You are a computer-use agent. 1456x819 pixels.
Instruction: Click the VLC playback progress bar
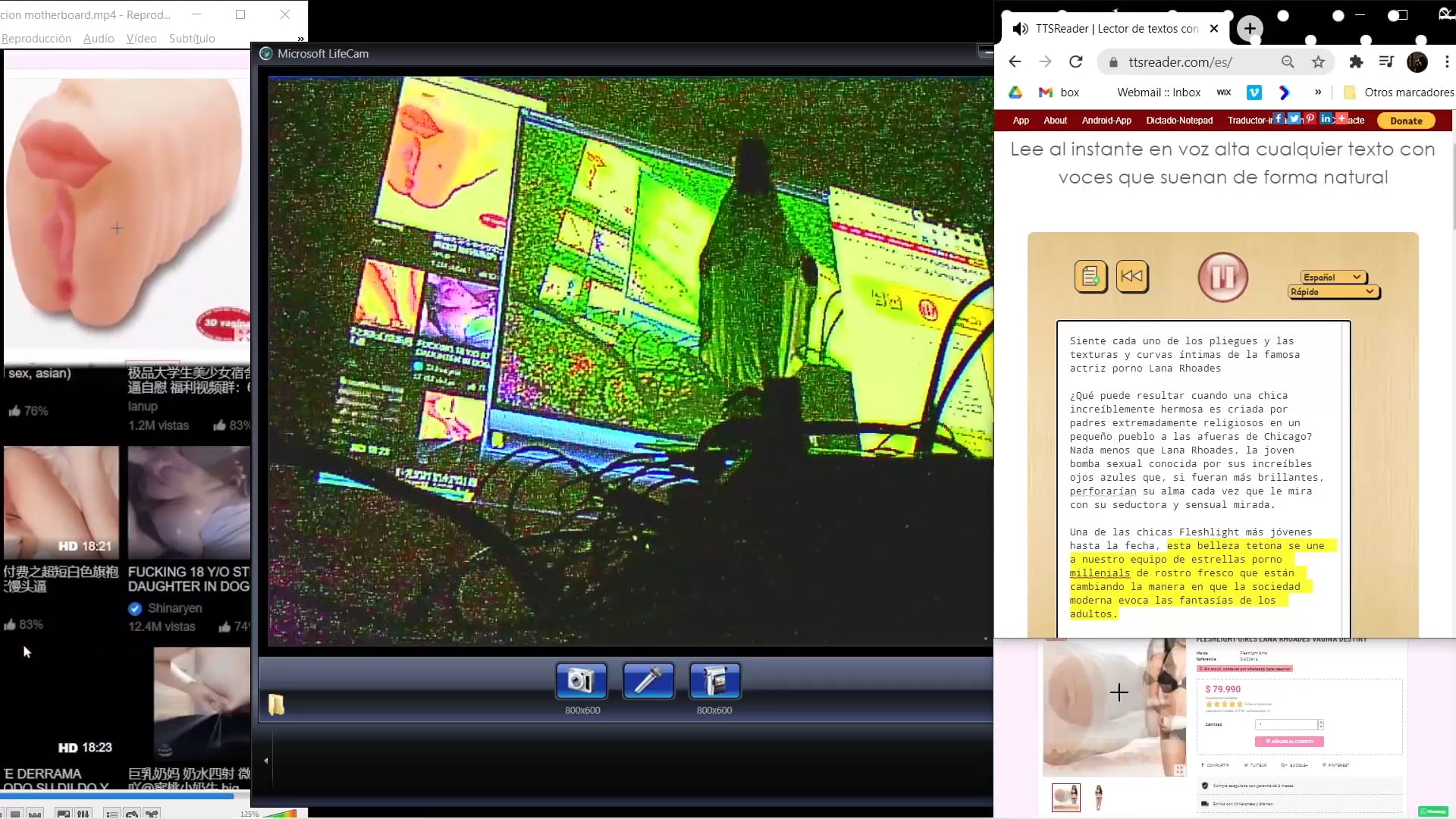coord(125,795)
